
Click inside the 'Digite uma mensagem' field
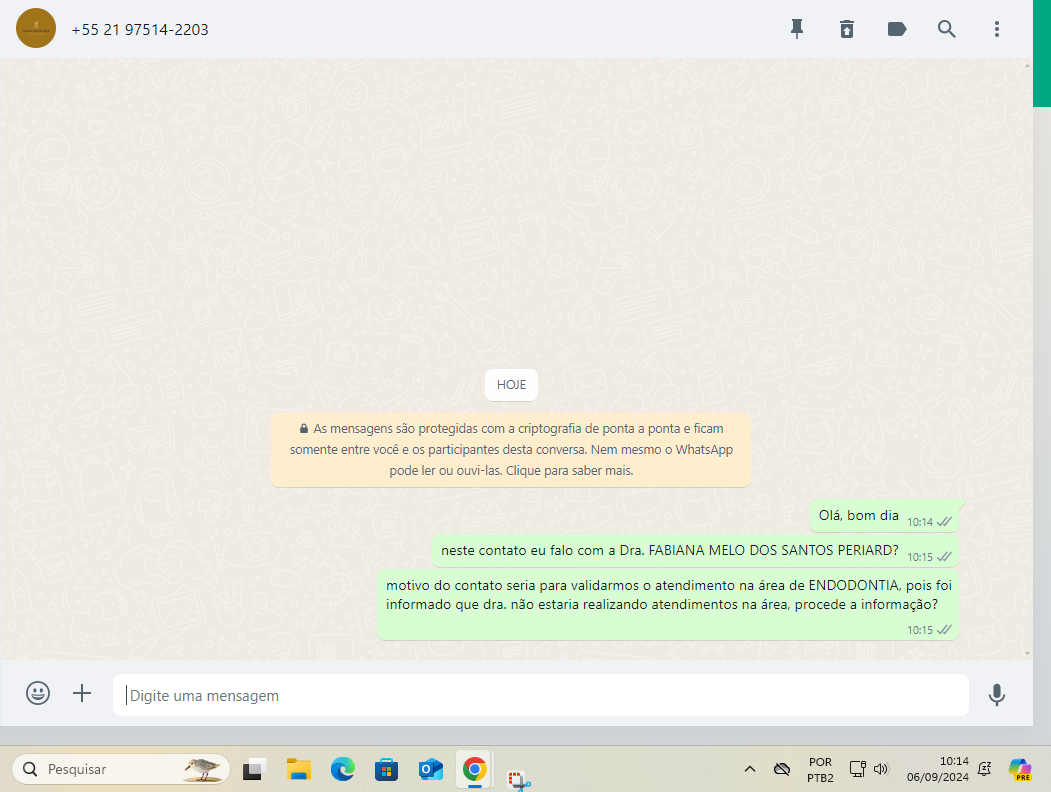[540, 695]
